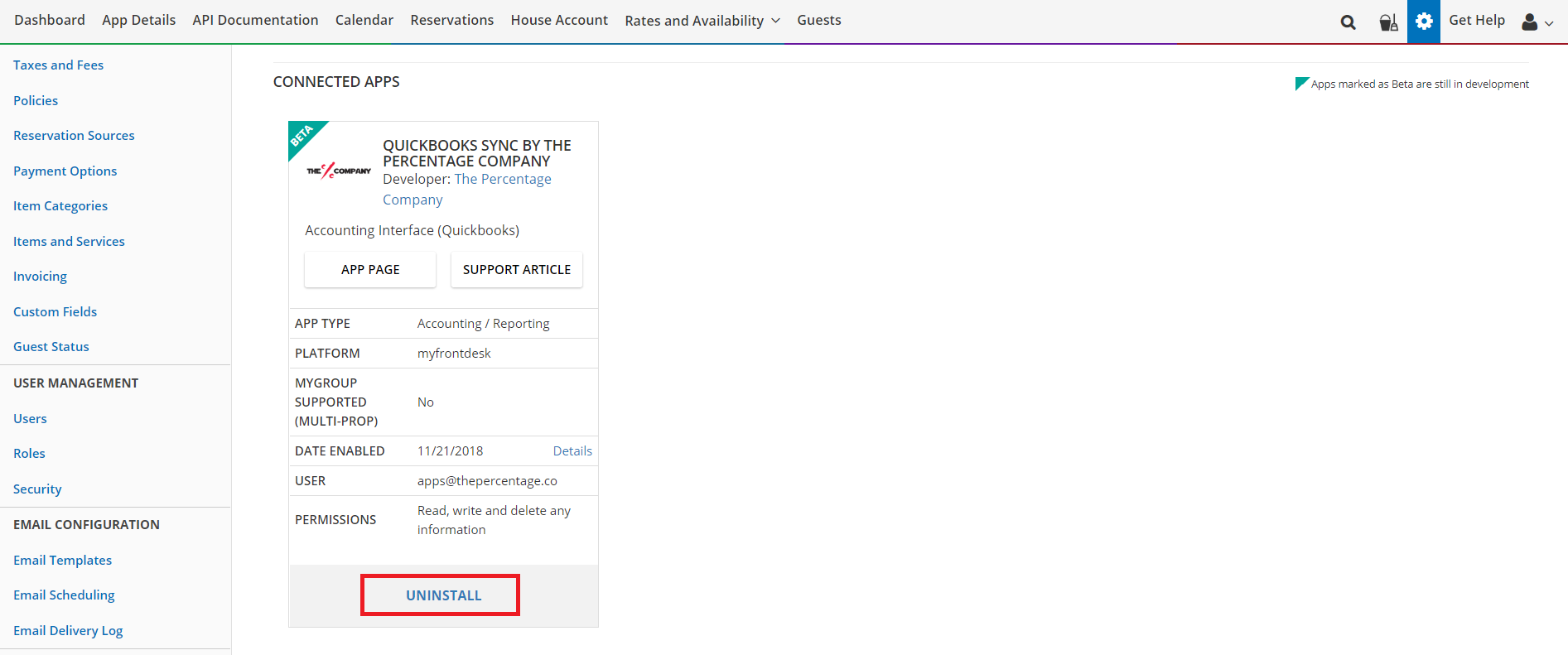Open Email Delivery Log
Screen dimensions: 1568x655
point(68,631)
